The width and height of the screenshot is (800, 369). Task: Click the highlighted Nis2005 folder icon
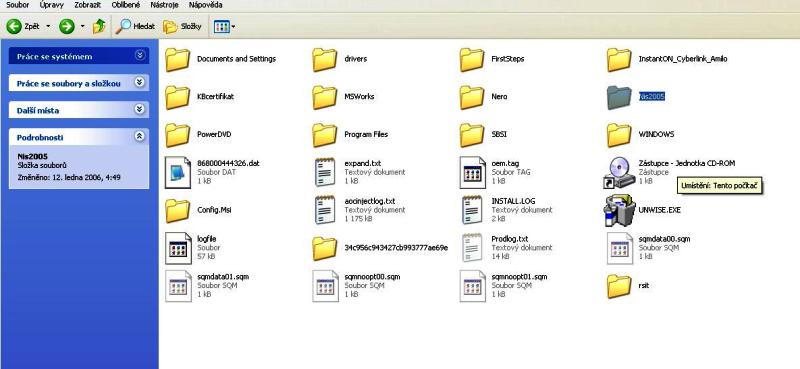click(619, 97)
